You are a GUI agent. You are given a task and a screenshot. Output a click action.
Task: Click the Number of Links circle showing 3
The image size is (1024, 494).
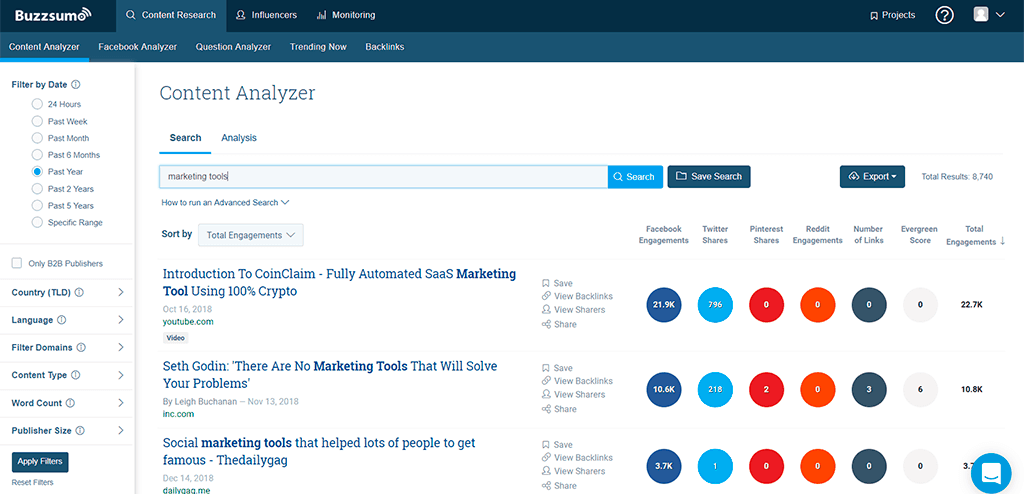[869, 389]
